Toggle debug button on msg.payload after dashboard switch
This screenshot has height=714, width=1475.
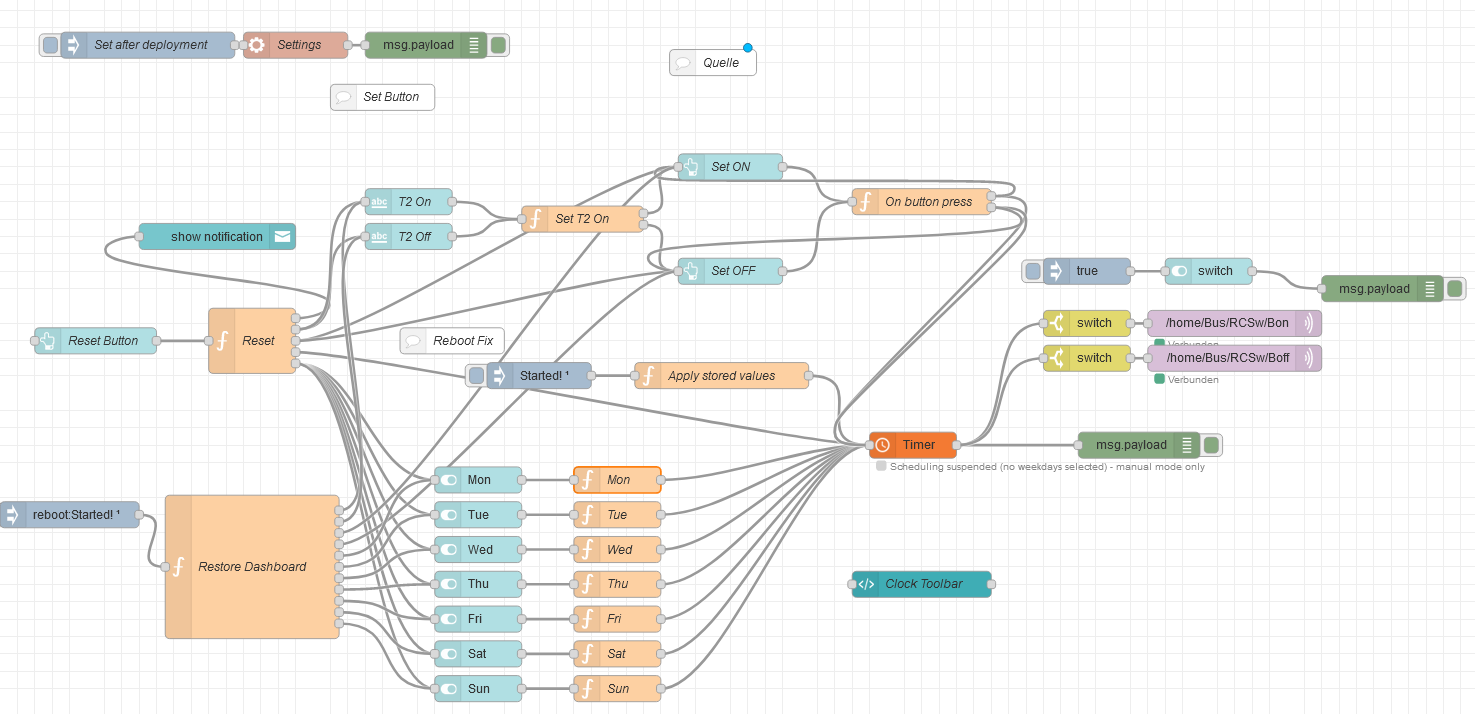1454,289
